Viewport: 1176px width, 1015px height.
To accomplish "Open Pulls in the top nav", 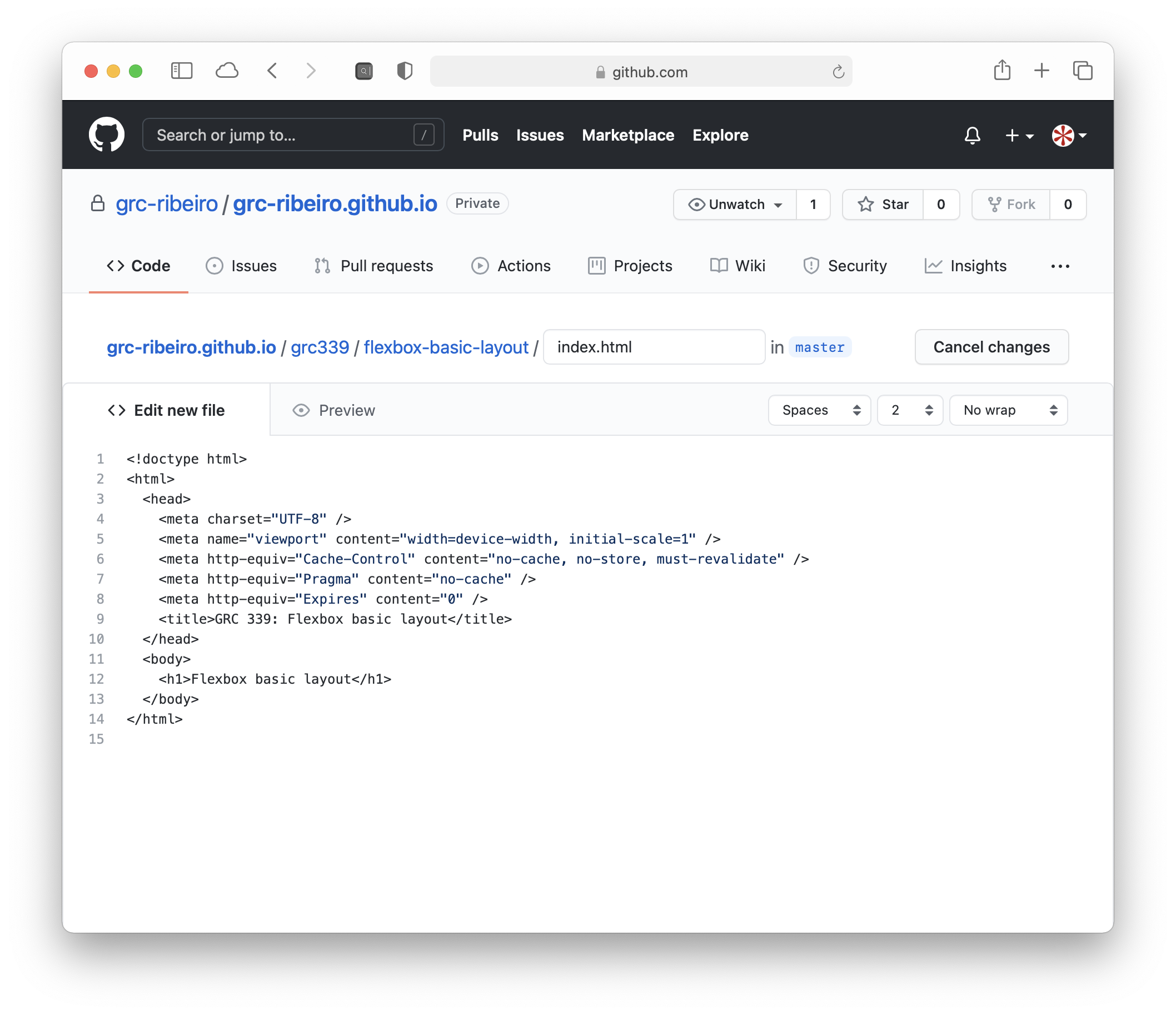I will tap(480, 135).
